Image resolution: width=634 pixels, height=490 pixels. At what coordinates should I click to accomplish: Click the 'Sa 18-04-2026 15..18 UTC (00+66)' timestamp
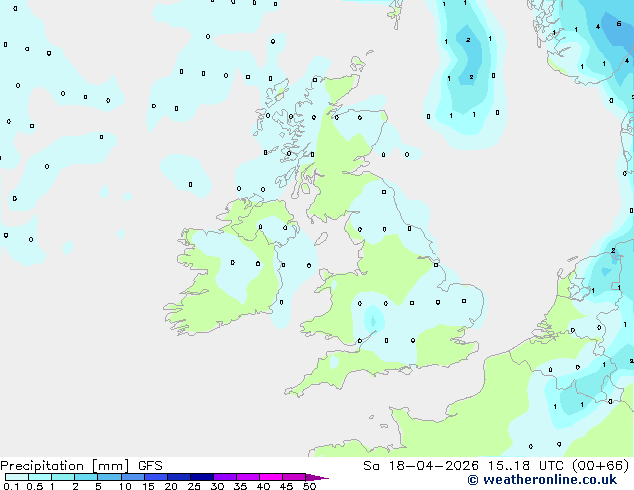[496, 466]
